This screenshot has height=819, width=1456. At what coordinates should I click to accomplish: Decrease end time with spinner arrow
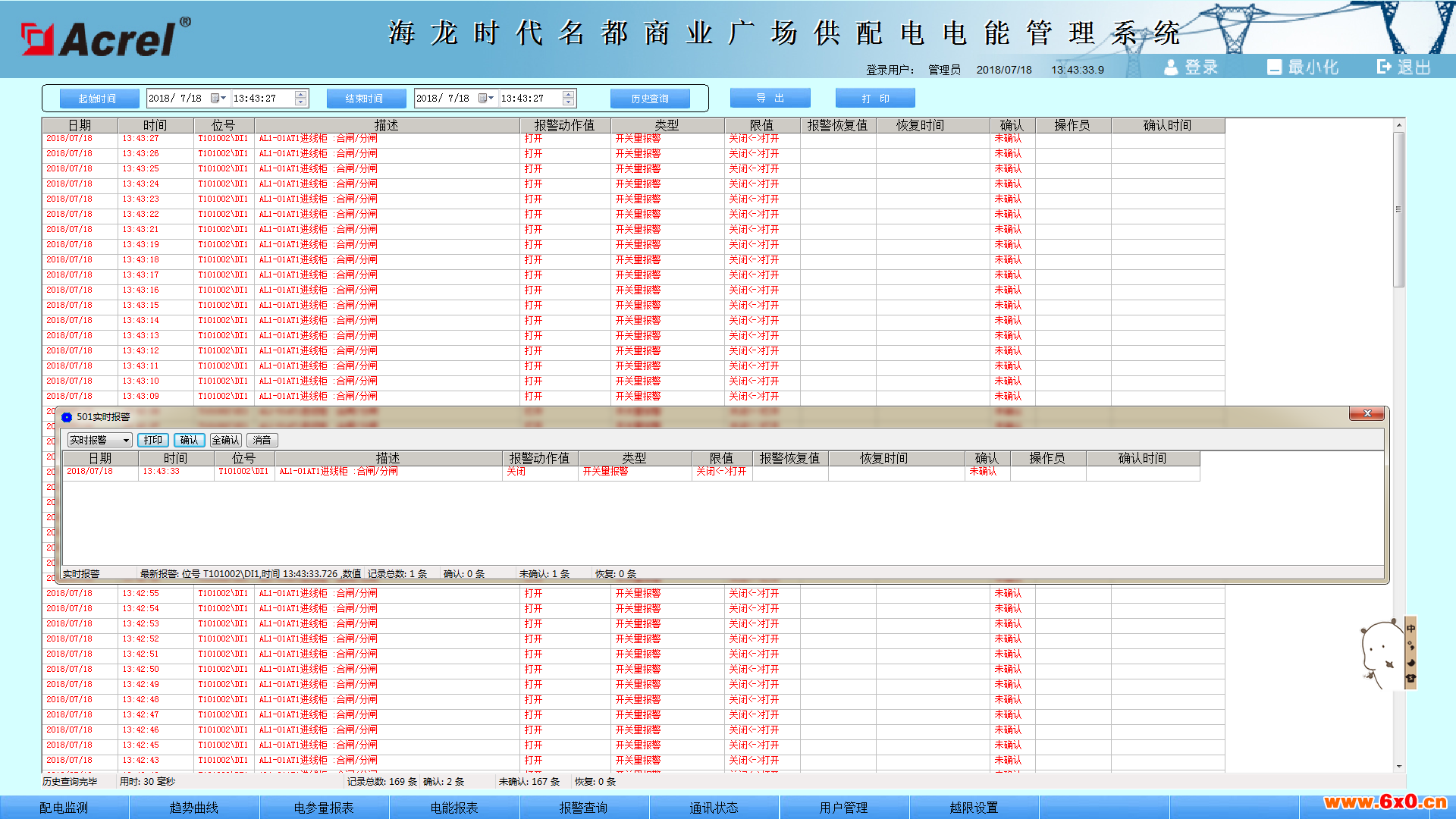pos(569,102)
